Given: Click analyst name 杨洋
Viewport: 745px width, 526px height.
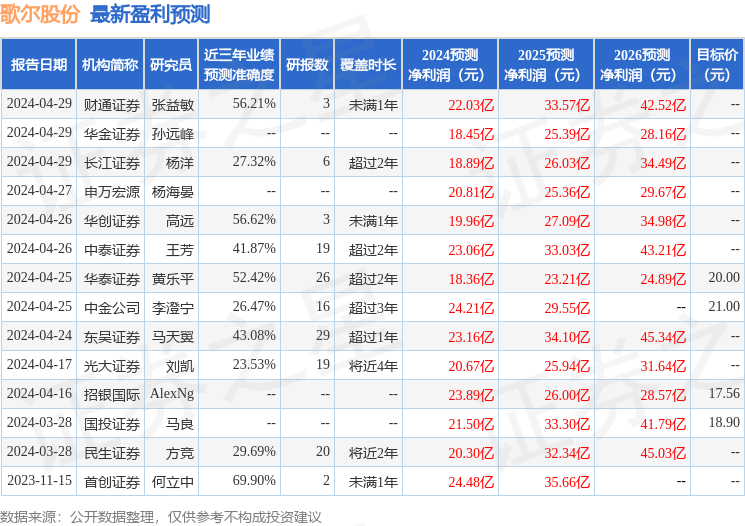Looking at the screenshot, I should [180, 163].
